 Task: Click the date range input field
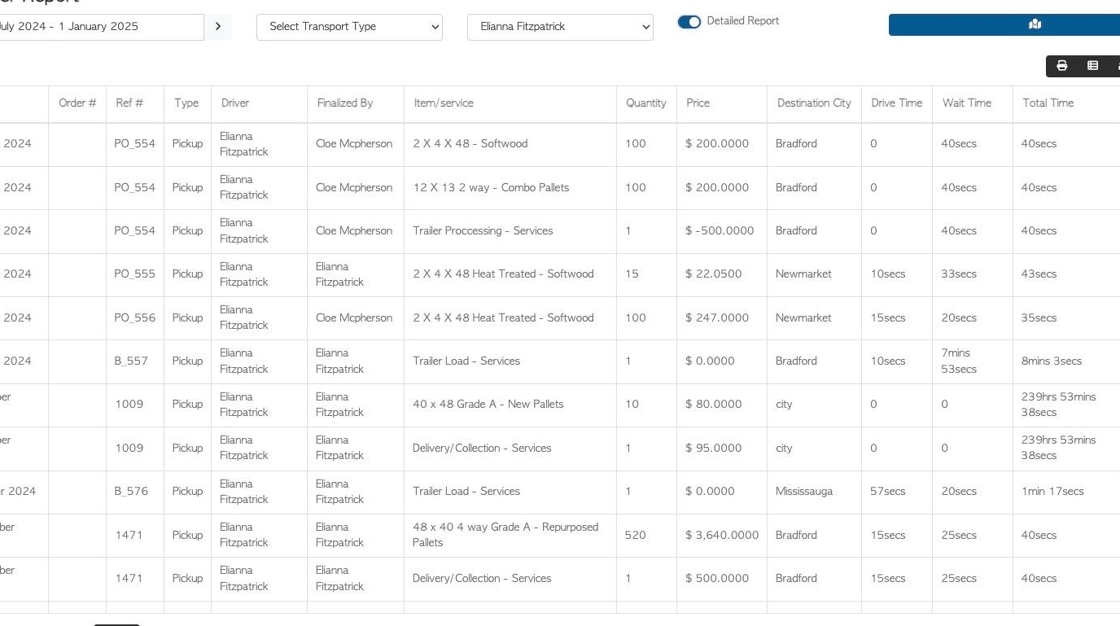tap(100, 27)
